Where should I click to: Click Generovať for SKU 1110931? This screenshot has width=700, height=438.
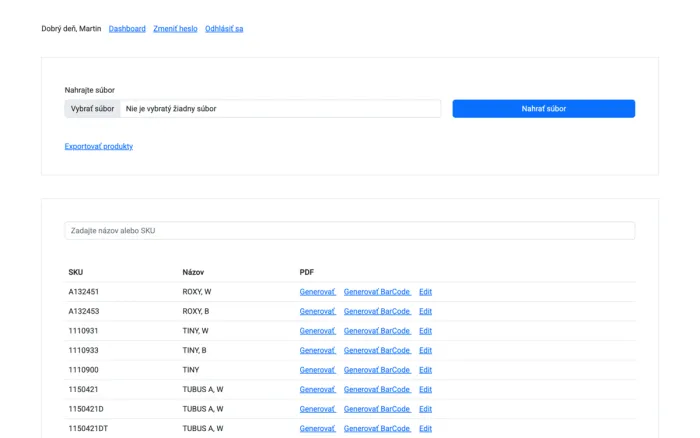(317, 331)
